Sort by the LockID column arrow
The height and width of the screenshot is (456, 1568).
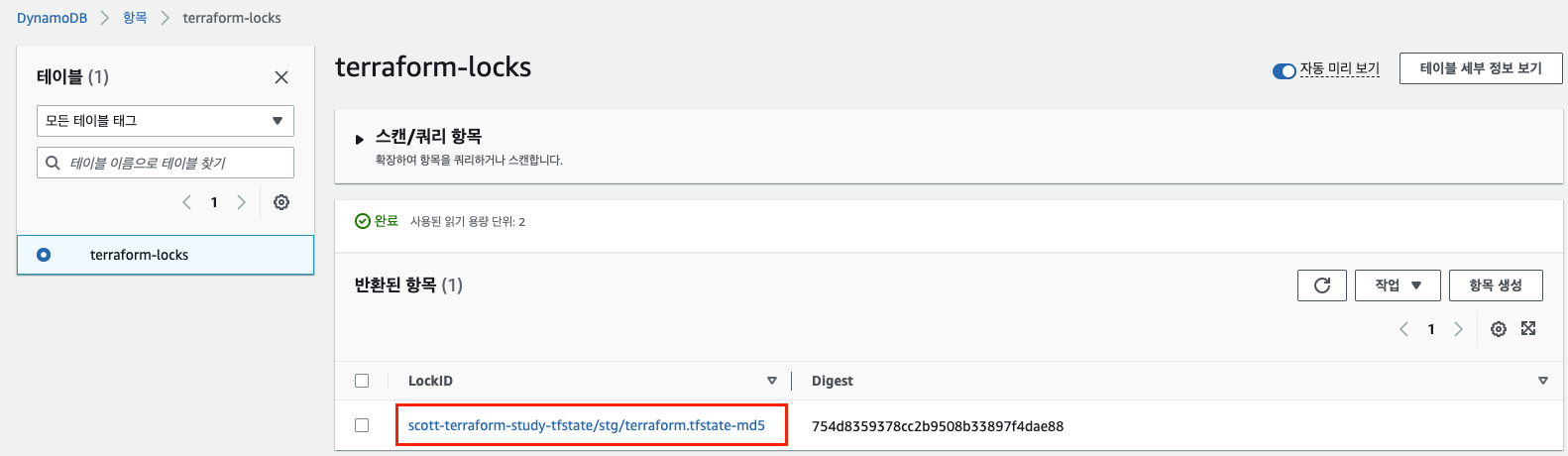[x=772, y=381]
